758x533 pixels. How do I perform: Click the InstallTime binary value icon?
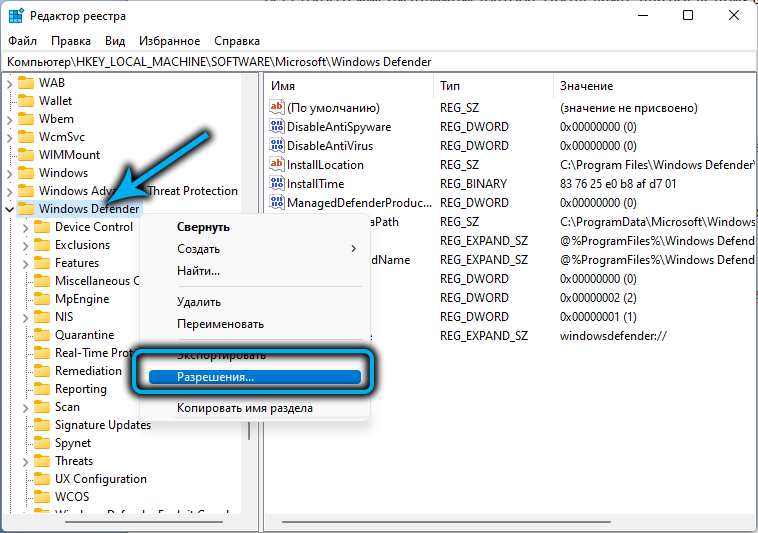[x=278, y=184]
